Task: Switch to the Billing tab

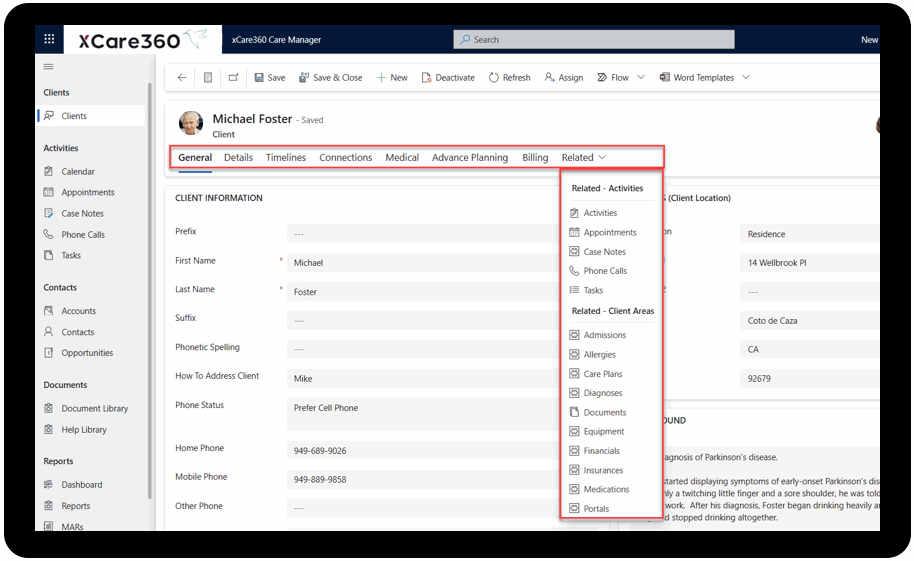Action: [x=535, y=157]
